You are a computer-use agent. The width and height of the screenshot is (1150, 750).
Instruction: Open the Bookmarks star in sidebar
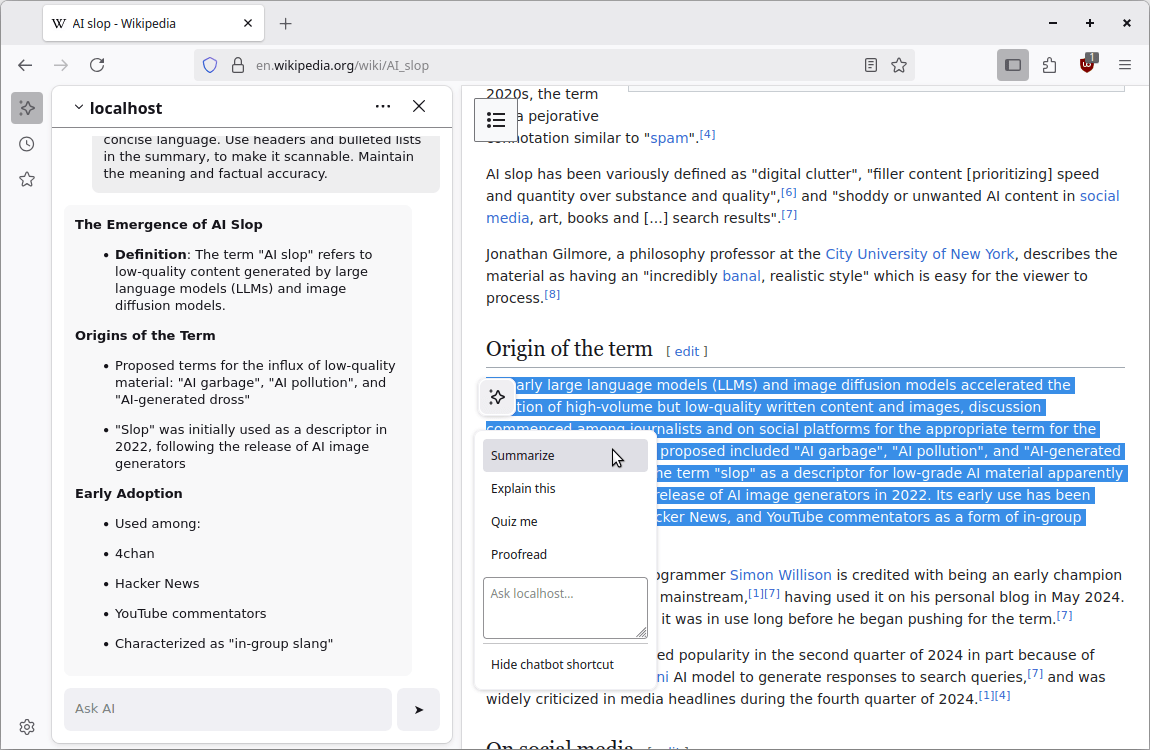click(27, 180)
